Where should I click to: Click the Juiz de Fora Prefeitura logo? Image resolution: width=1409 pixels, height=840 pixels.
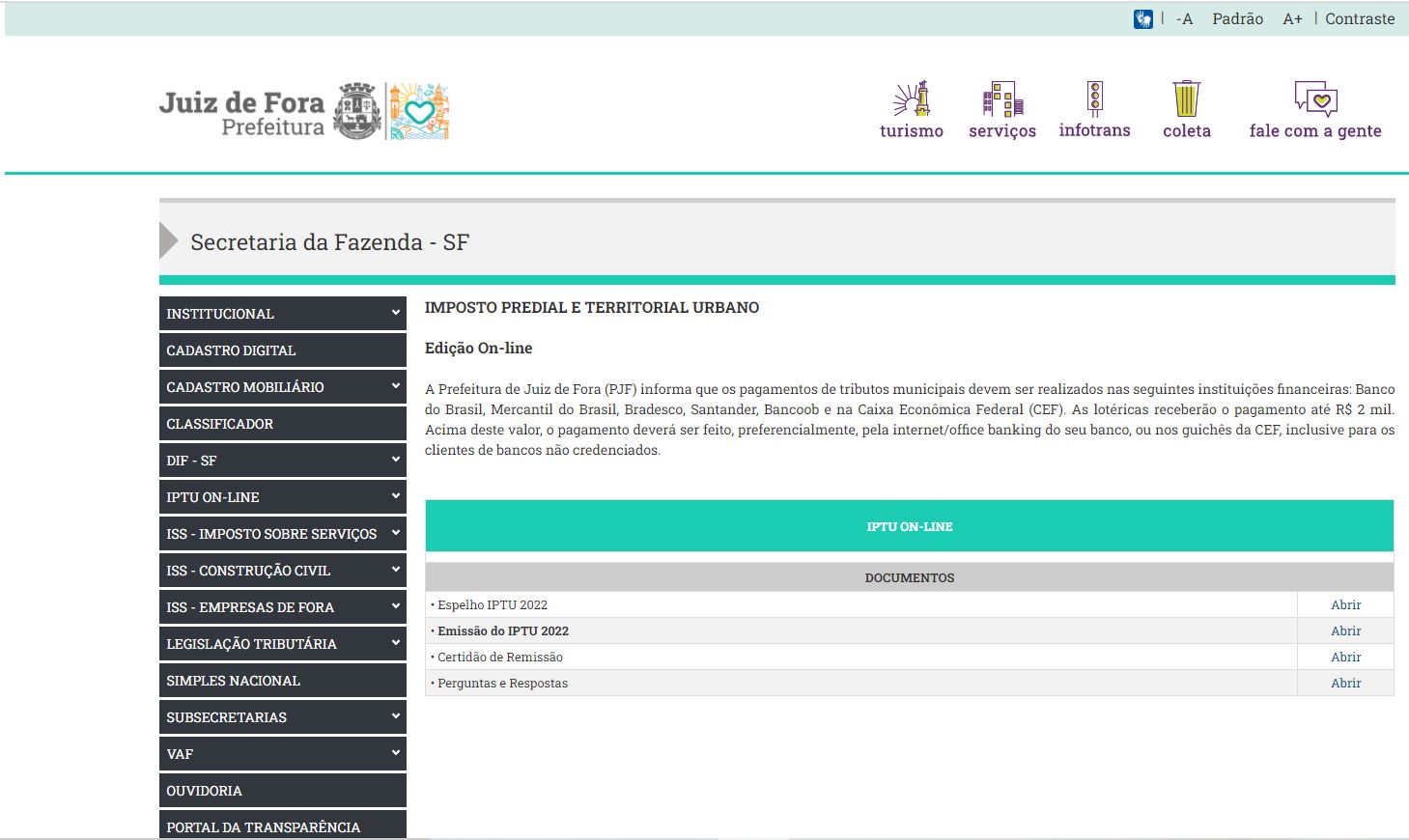coord(241,113)
